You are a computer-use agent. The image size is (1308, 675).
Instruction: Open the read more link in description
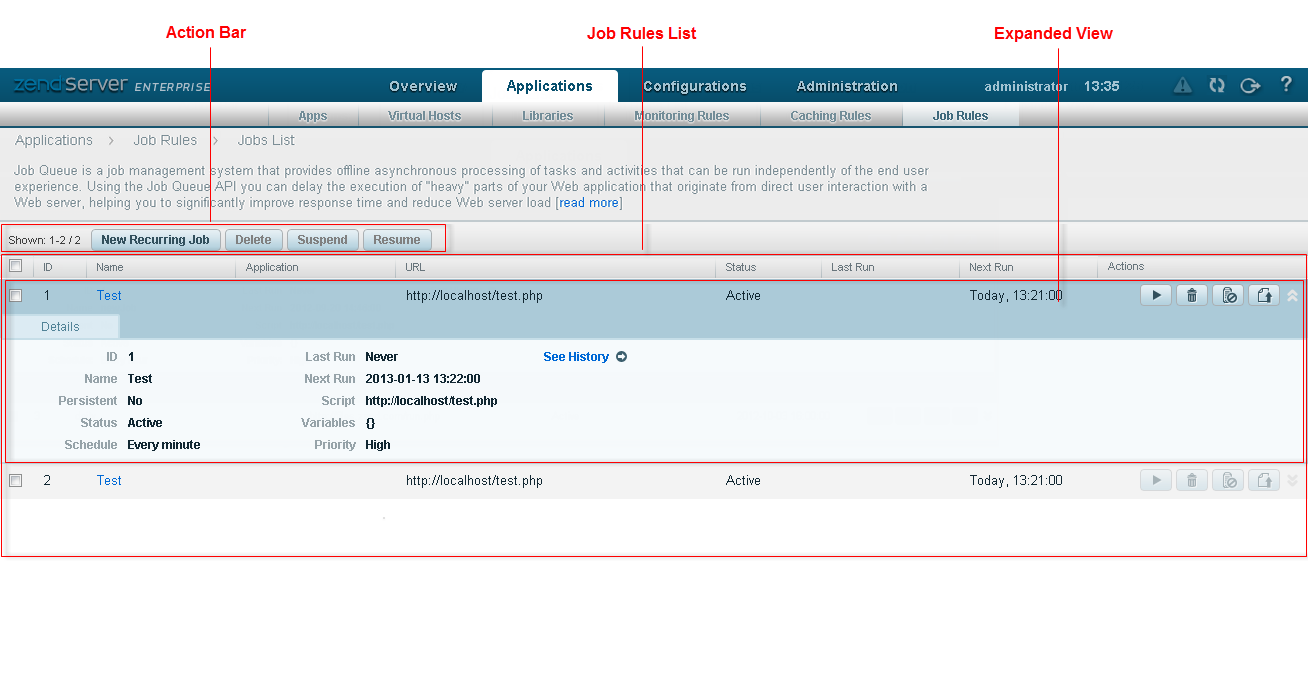pyautogui.click(x=589, y=203)
